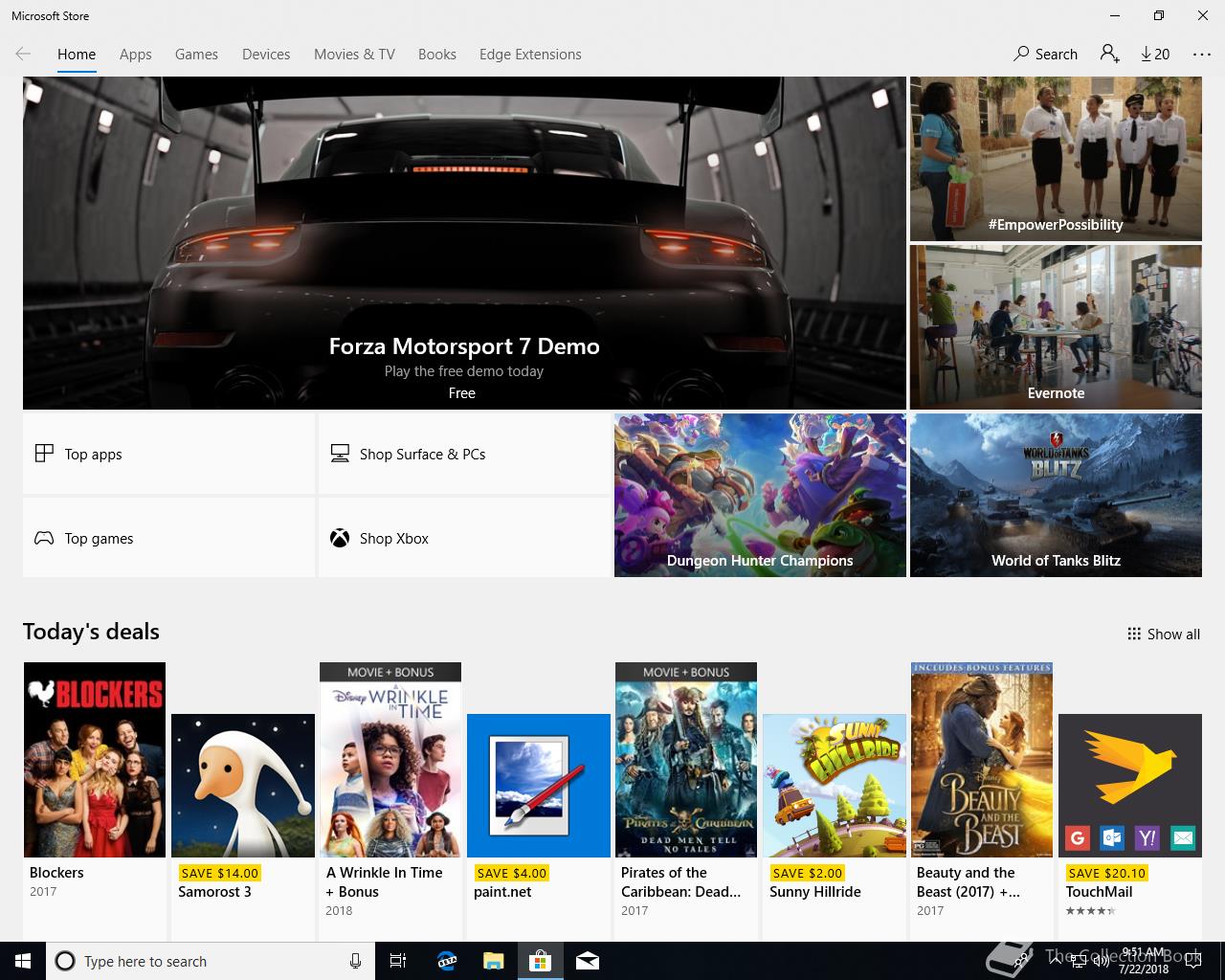Select the SAVE $14.00 badge

pos(220,873)
